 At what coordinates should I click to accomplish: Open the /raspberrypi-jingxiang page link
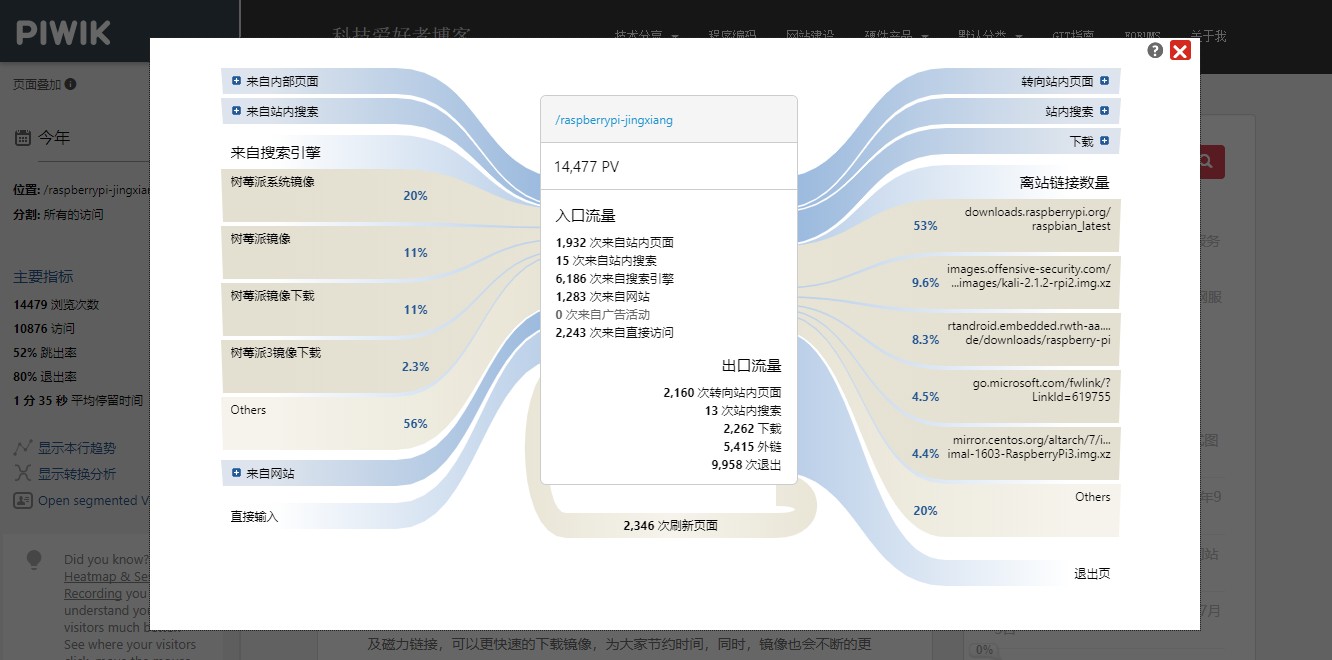pyautogui.click(x=614, y=120)
